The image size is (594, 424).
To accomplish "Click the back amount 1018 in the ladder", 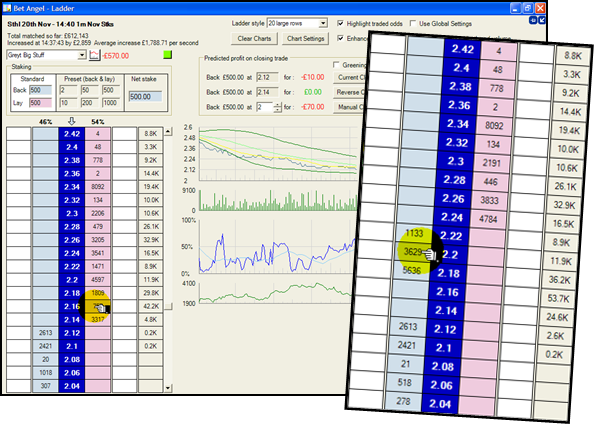I will (x=45, y=372).
